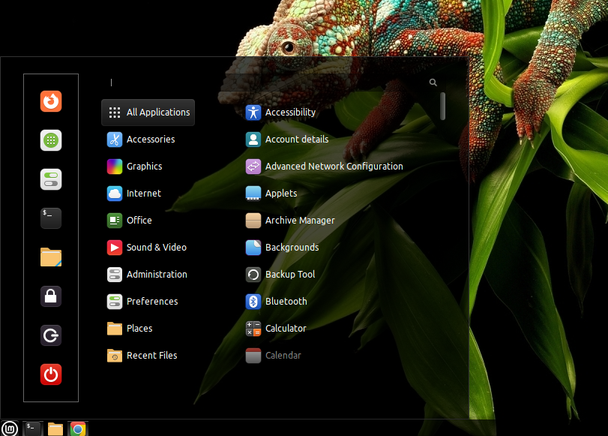Open the Accessories category
The height and width of the screenshot is (436, 608).
coord(148,139)
